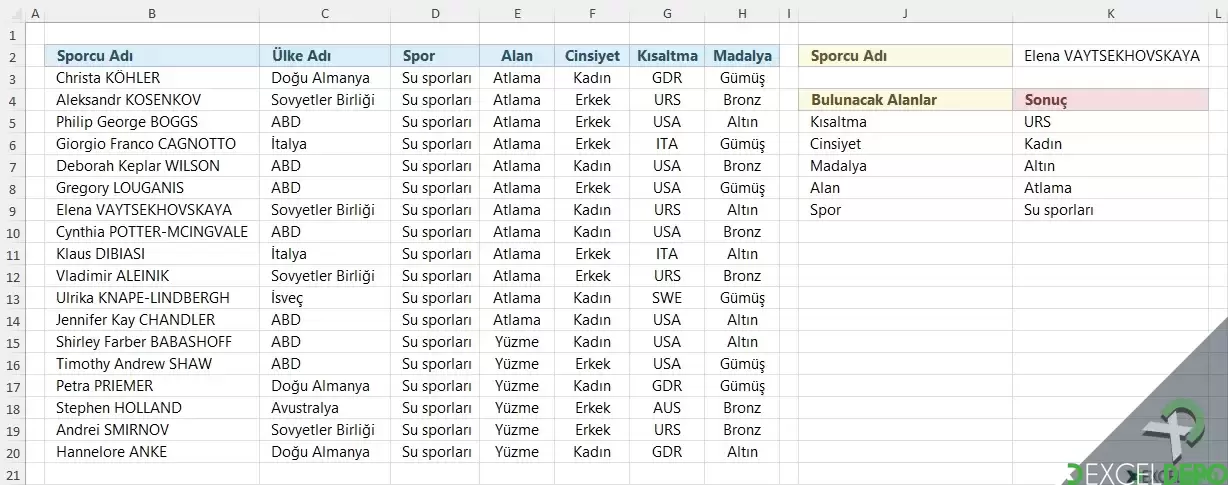Click the result cell showing URS in column K

[x=1111, y=122]
